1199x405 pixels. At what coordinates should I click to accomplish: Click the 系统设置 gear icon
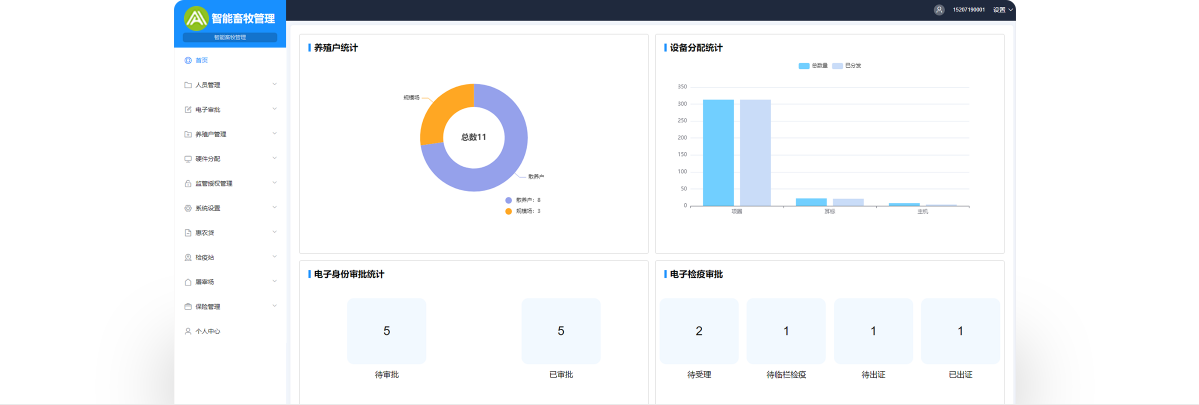[x=188, y=208]
